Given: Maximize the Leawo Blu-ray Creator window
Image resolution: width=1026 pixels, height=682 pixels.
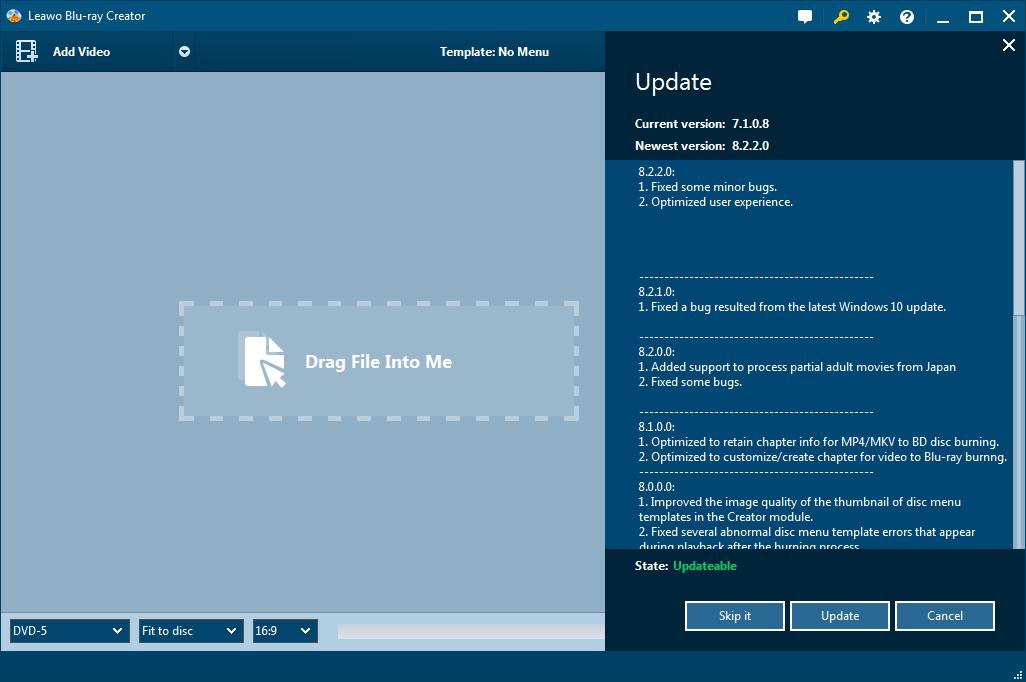Looking at the screenshot, I should coord(976,17).
